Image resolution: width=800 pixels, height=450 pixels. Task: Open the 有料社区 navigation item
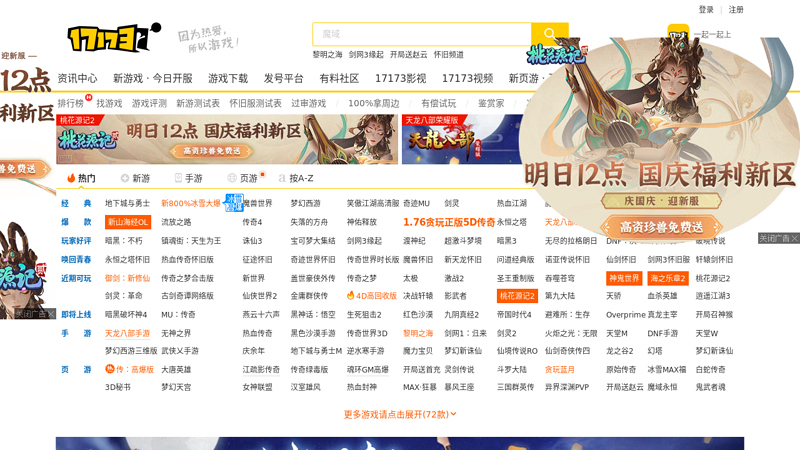tap(339, 78)
